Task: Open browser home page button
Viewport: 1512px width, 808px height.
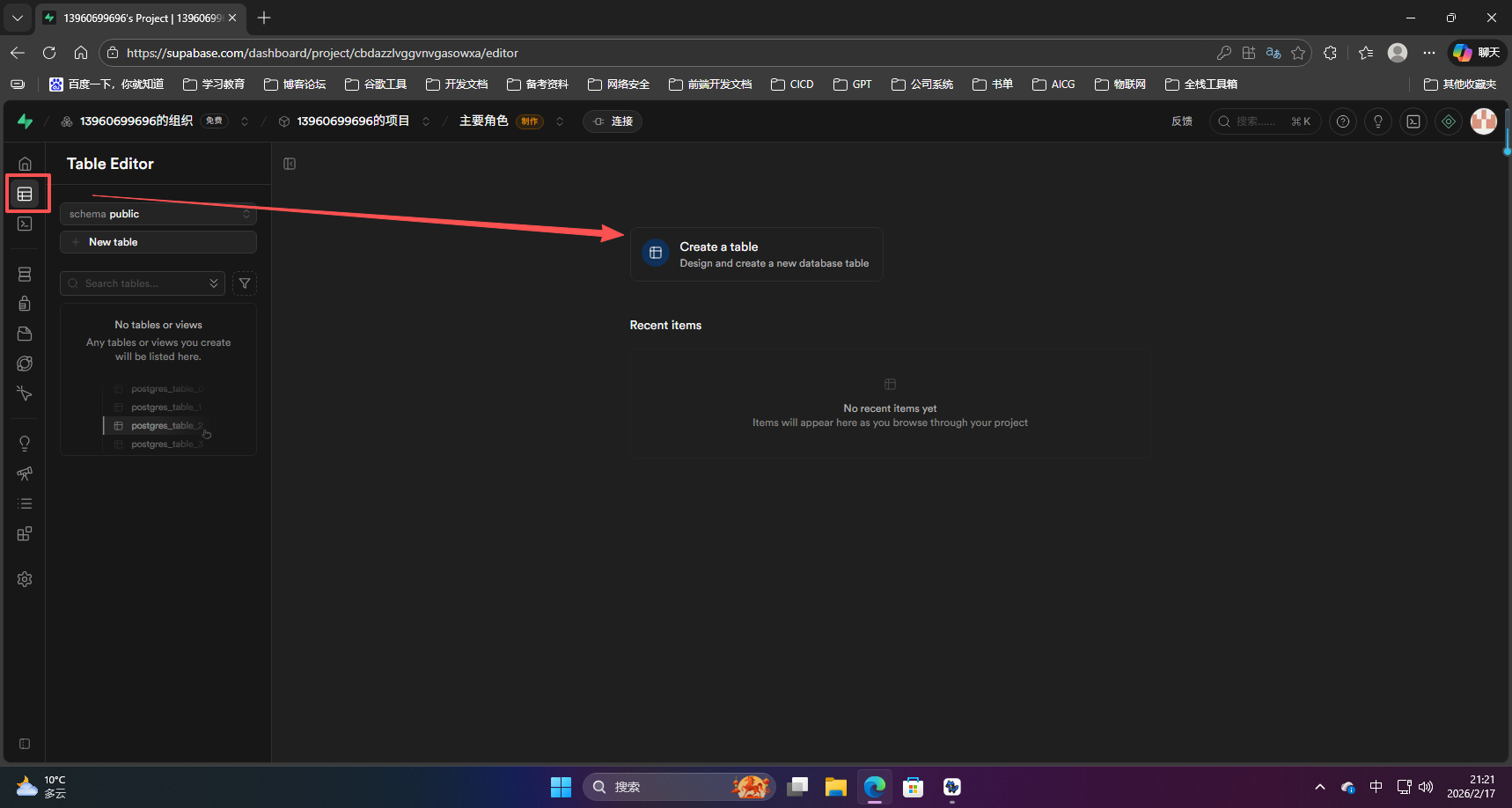Action: [81, 53]
